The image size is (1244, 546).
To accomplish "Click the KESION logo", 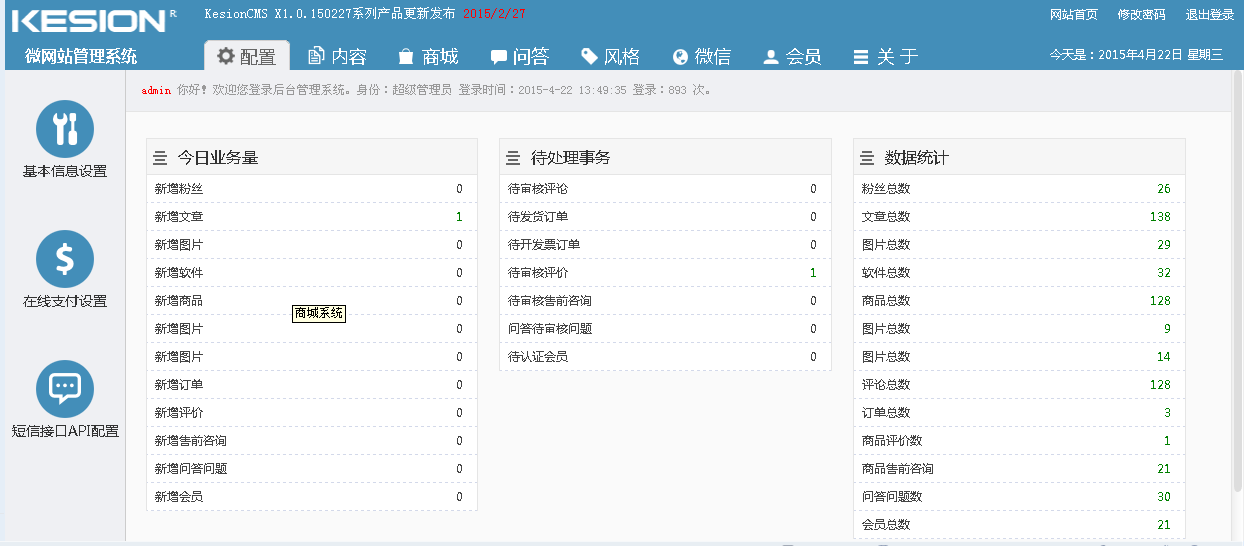I will pos(88,21).
